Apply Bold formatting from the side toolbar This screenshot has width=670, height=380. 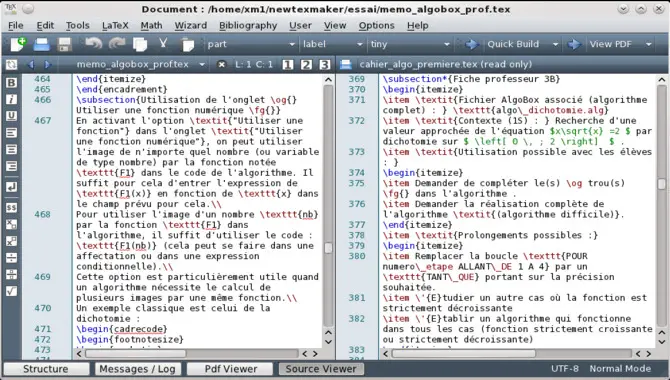click(12, 82)
